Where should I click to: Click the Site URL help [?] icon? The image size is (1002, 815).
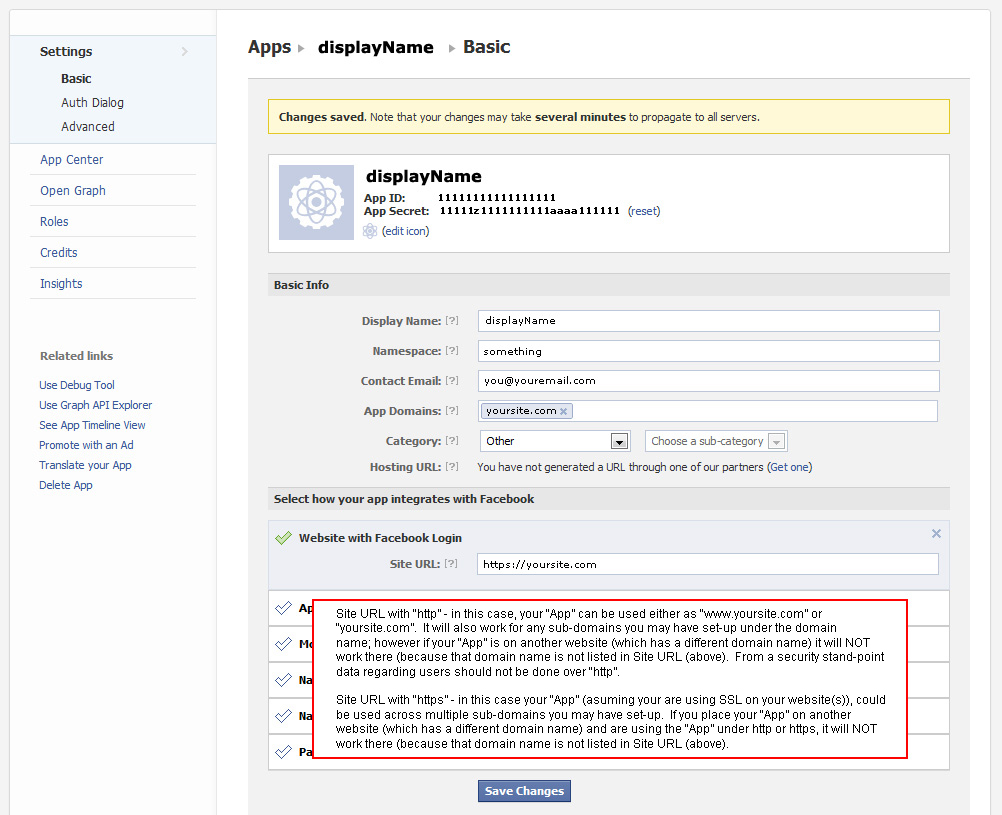451,564
